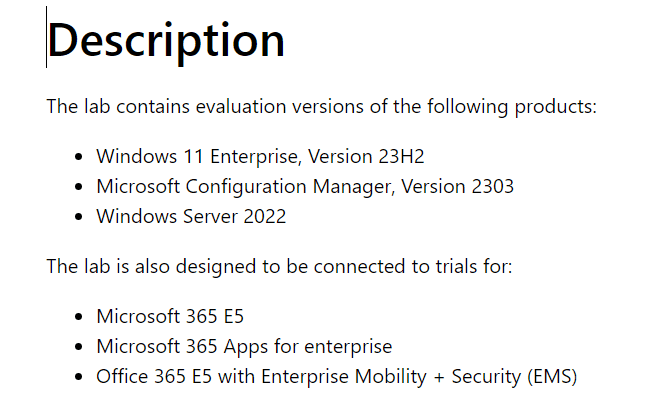Click the 'Microsoft 365 E5' list item

click(x=170, y=317)
